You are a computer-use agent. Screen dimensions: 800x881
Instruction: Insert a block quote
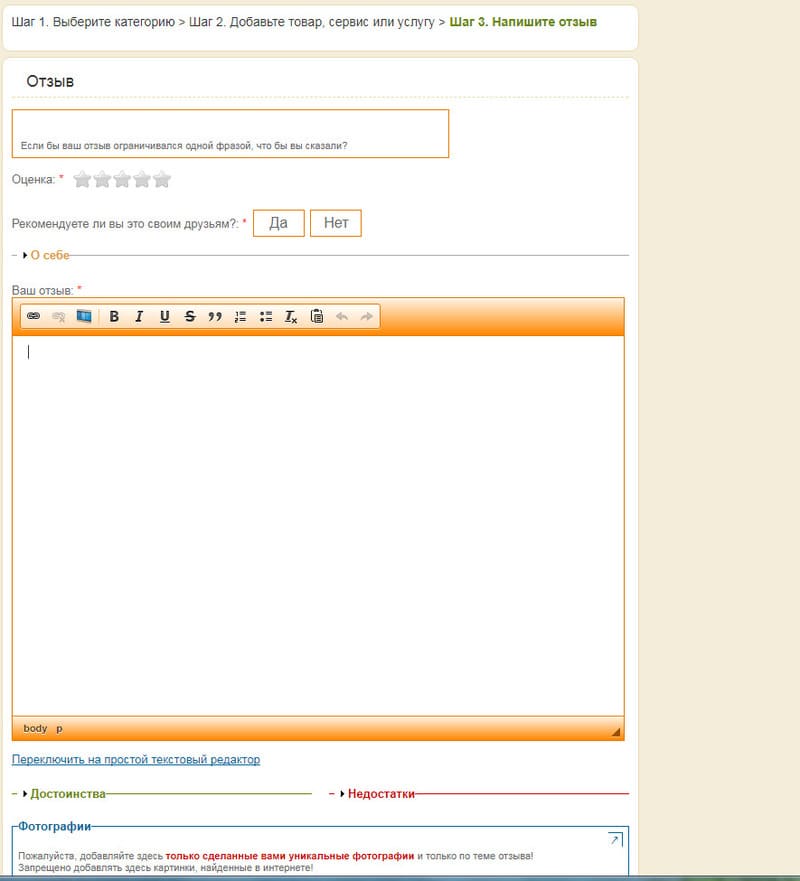pos(214,317)
